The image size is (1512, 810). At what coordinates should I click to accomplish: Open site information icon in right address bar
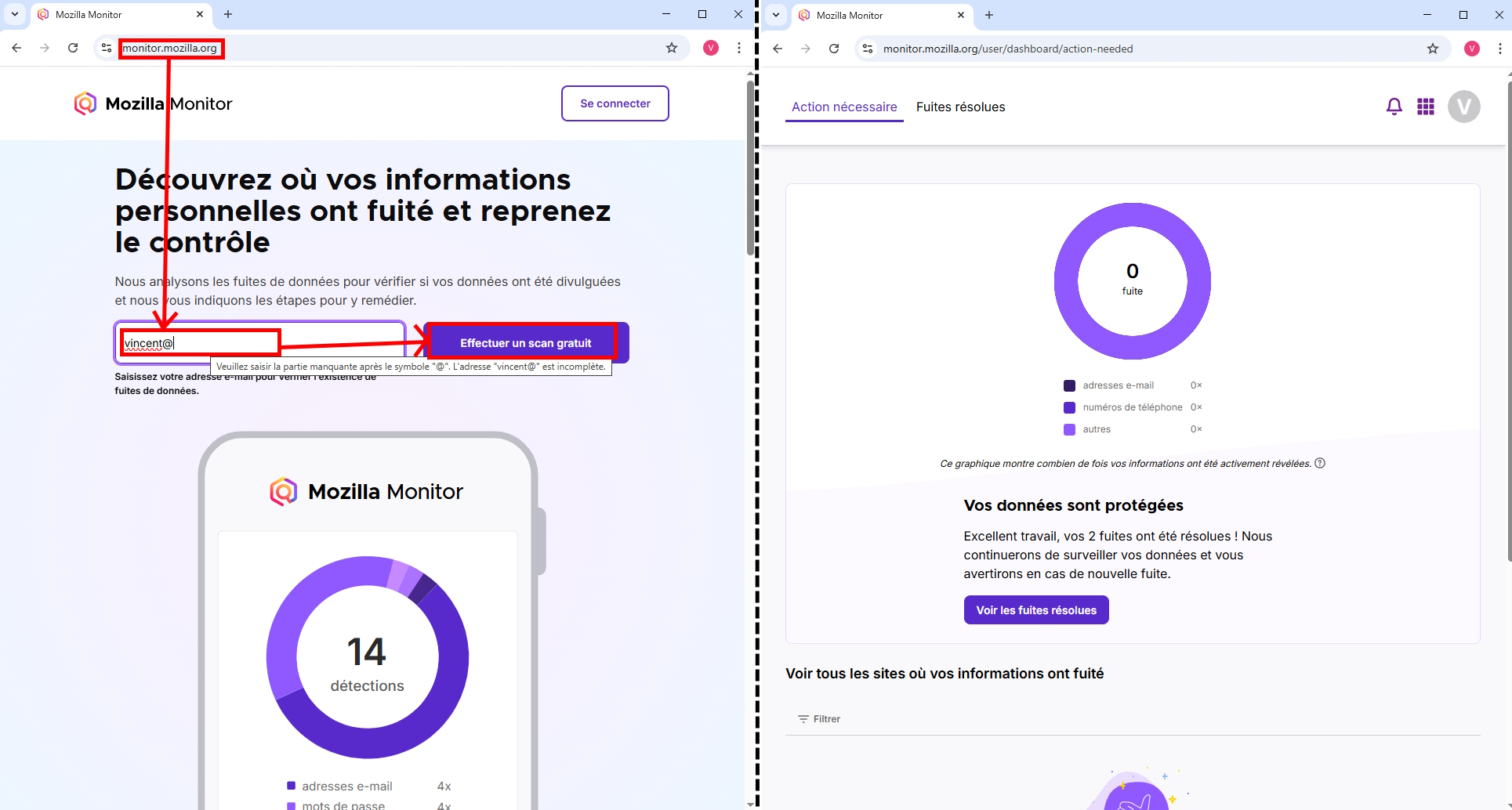[867, 49]
